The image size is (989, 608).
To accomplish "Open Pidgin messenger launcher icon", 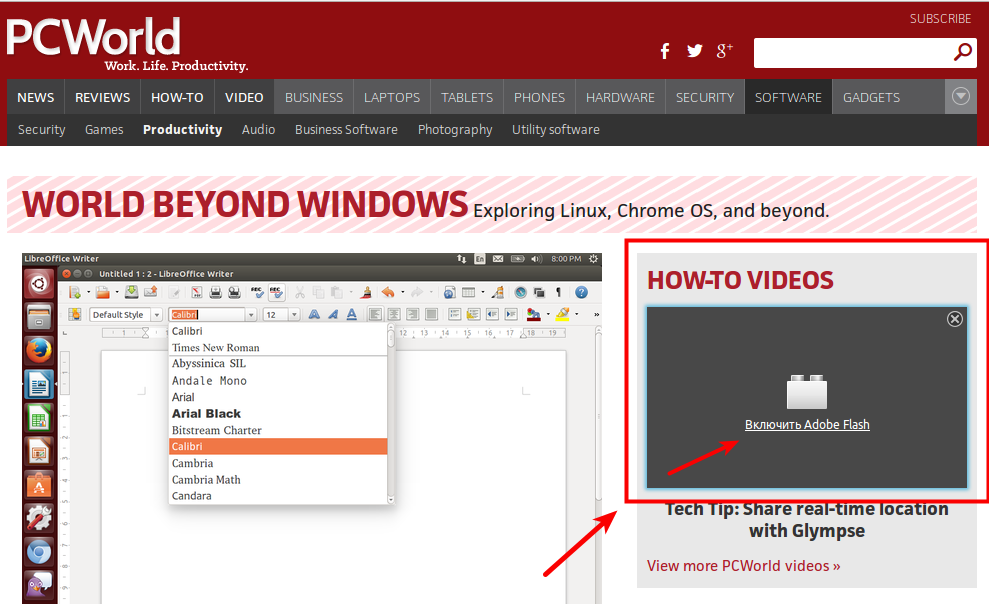I will click(x=38, y=586).
